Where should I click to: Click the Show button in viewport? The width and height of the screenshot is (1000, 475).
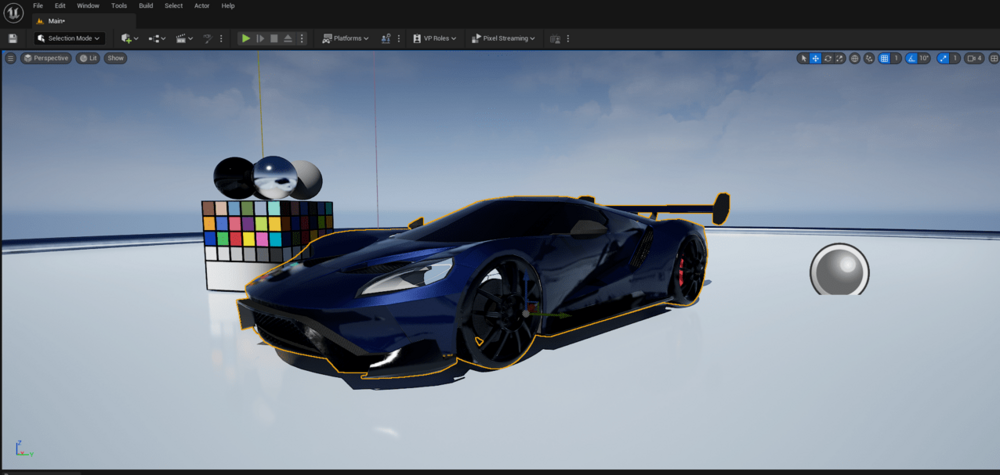(116, 58)
